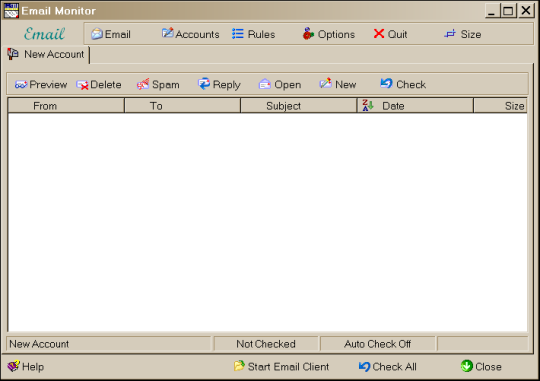Open the Accounts settings

[190, 34]
